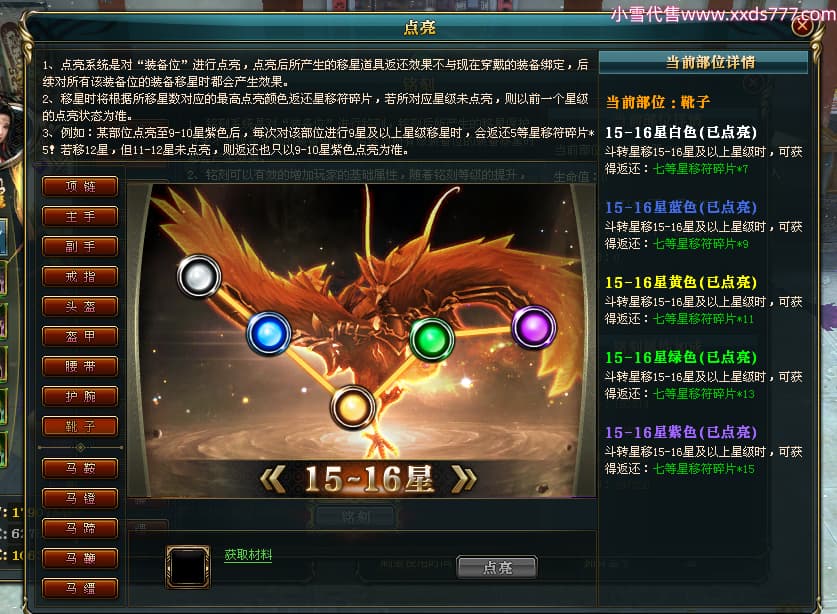The height and width of the screenshot is (614, 837).
Task: Click the purple orb node
Action: tap(534, 327)
